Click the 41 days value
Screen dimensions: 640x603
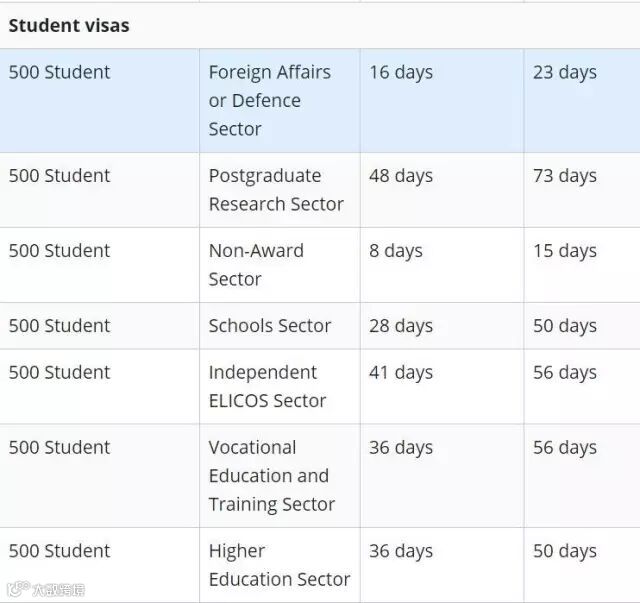pyautogui.click(x=401, y=372)
